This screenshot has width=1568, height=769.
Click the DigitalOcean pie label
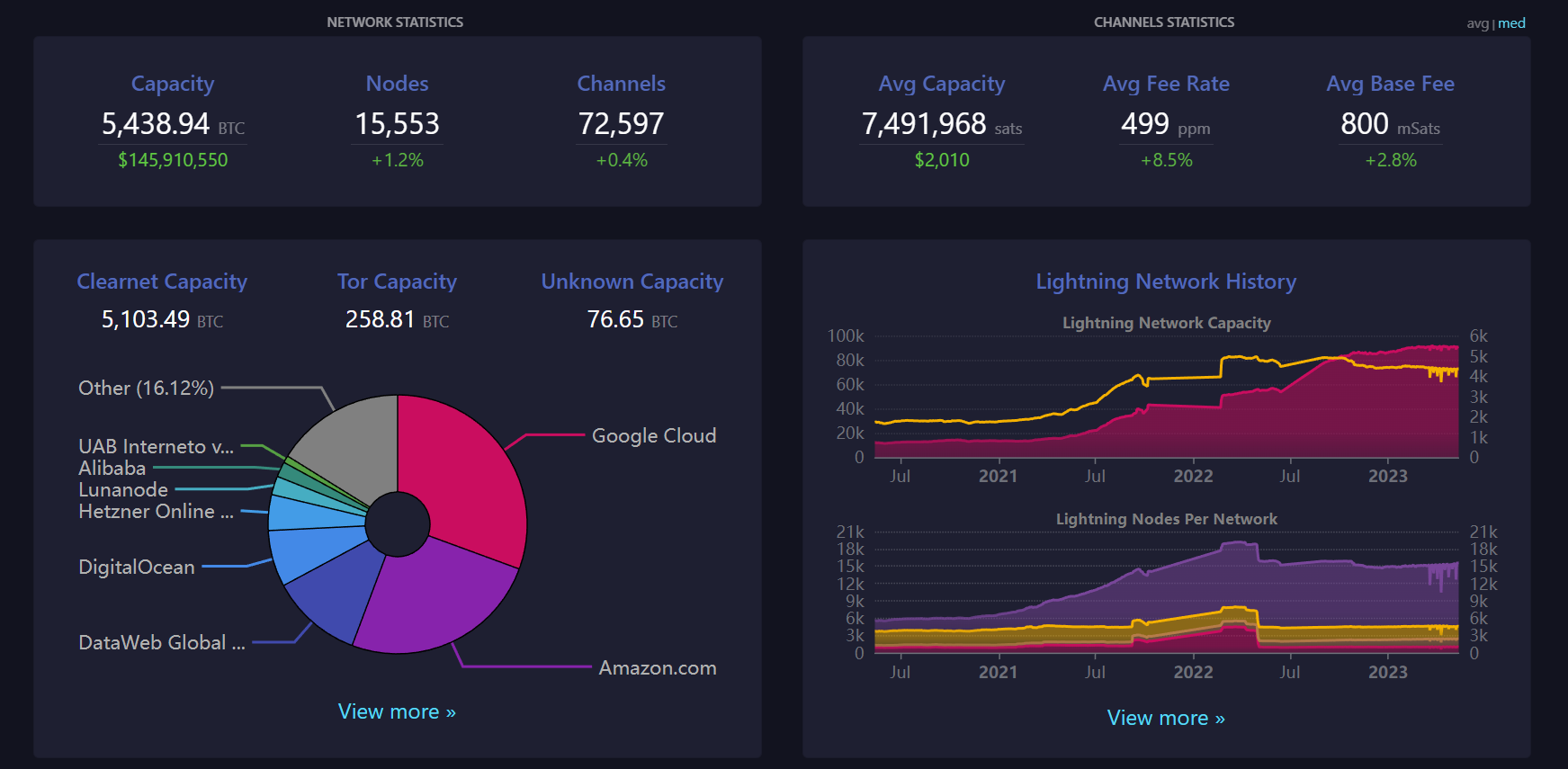(x=137, y=568)
